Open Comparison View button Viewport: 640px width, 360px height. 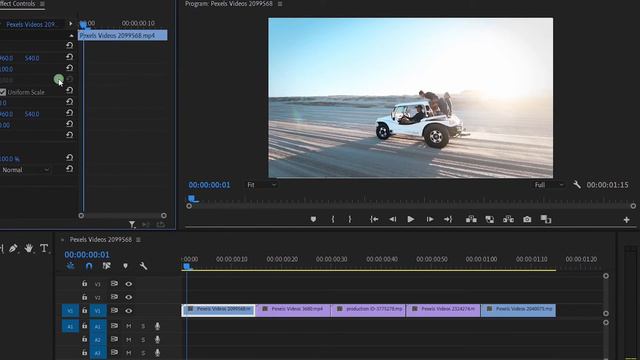click(546, 219)
